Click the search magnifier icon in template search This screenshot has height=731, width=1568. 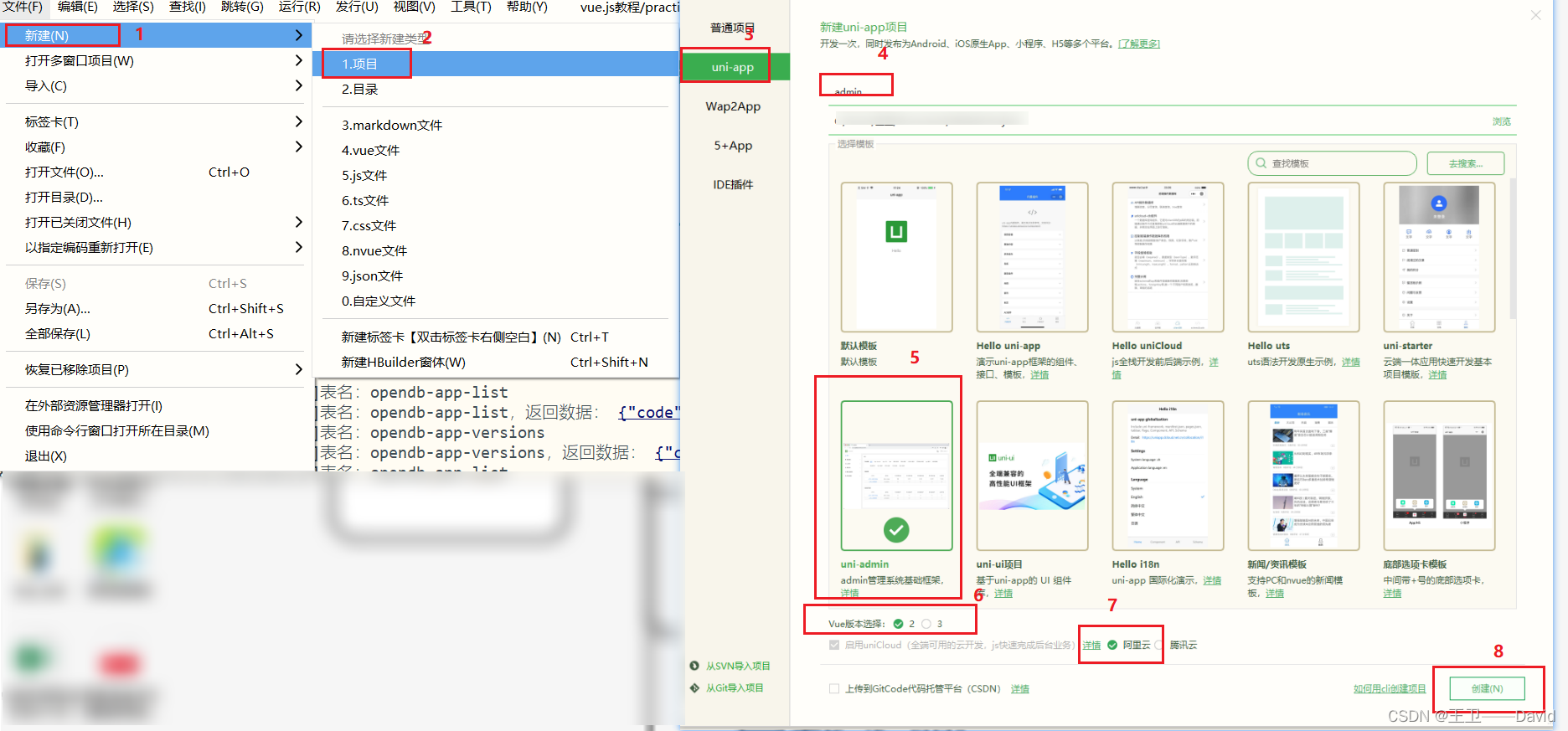[x=1261, y=163]
